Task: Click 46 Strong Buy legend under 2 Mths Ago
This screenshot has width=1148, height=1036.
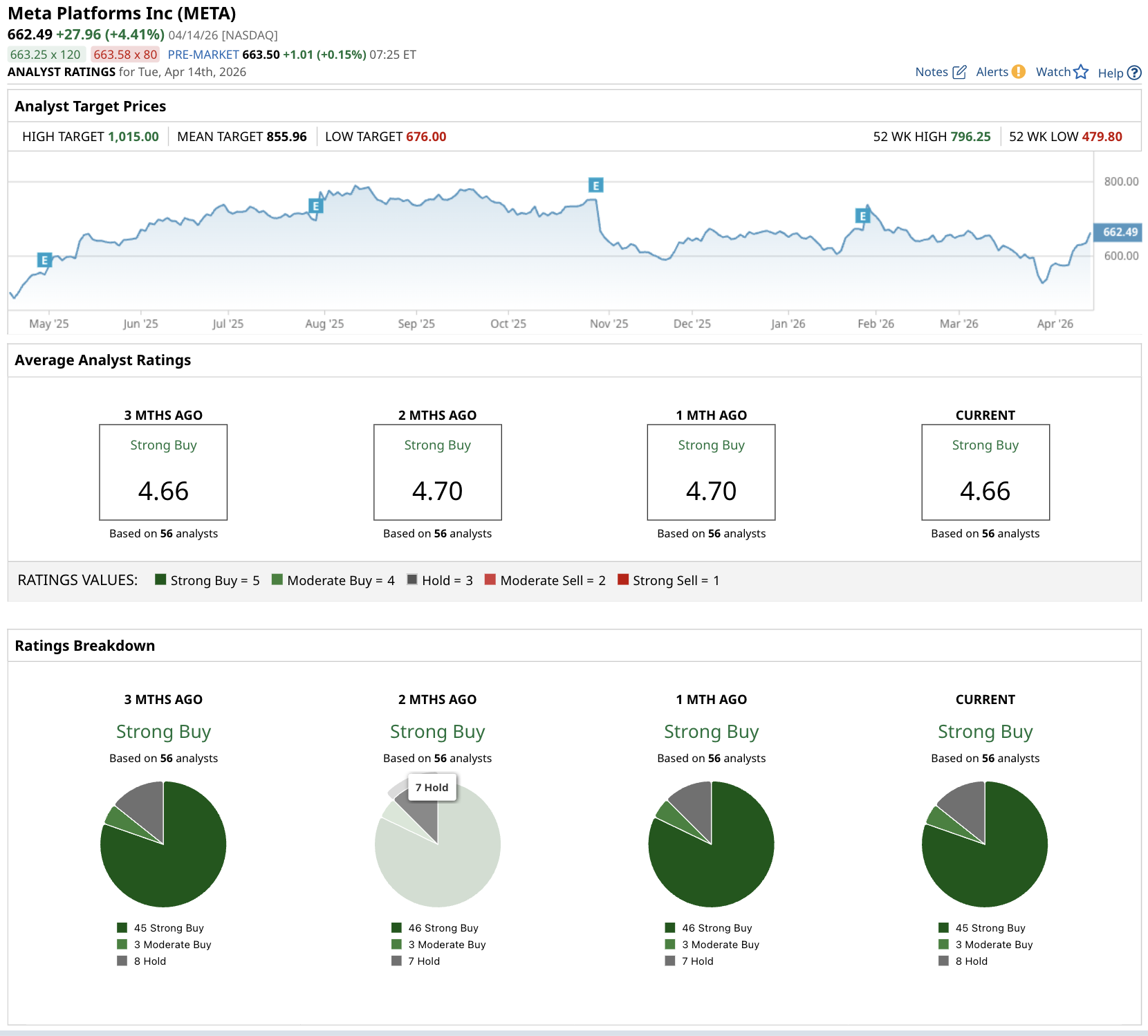Action: [x=443, y=928]
